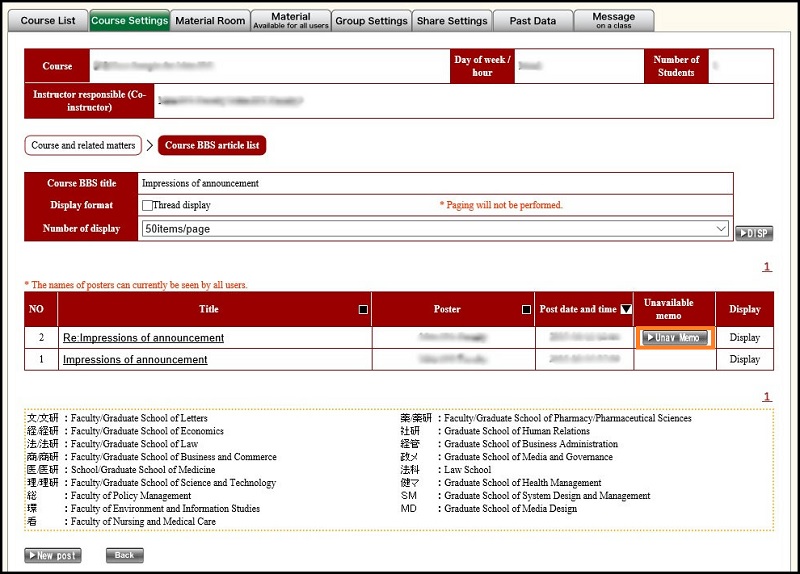Click the sort icon in Poster column

(526, 310)
